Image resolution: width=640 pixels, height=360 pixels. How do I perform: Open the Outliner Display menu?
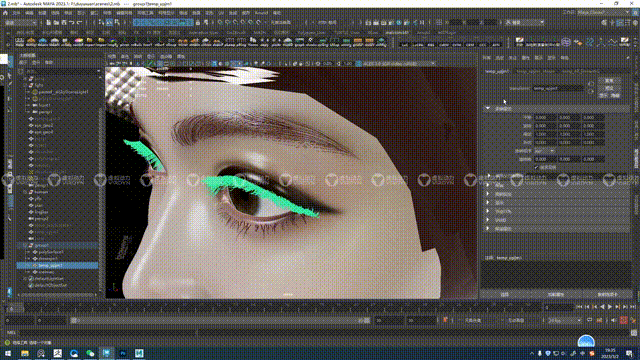[24, 62]
